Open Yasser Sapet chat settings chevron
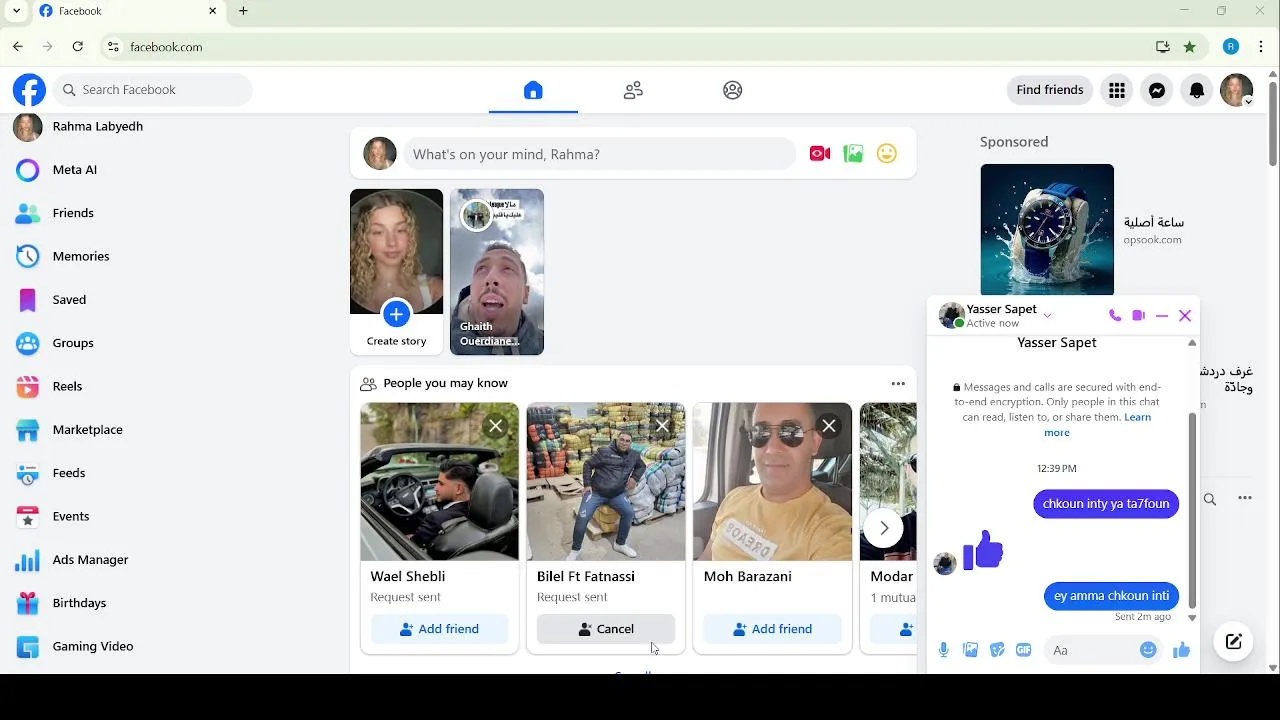 [1047, 316]
